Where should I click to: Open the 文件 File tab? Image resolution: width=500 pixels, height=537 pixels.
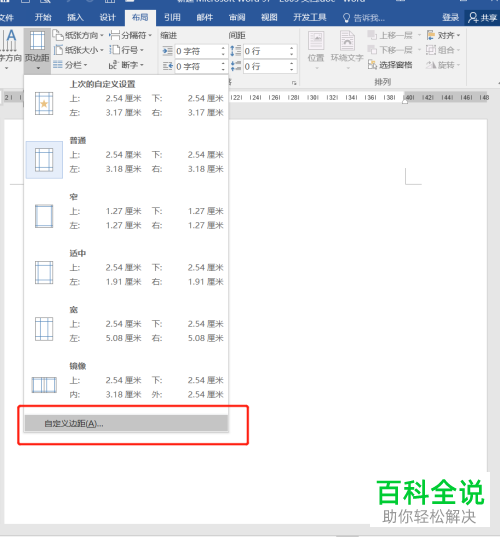click(7, 17)
